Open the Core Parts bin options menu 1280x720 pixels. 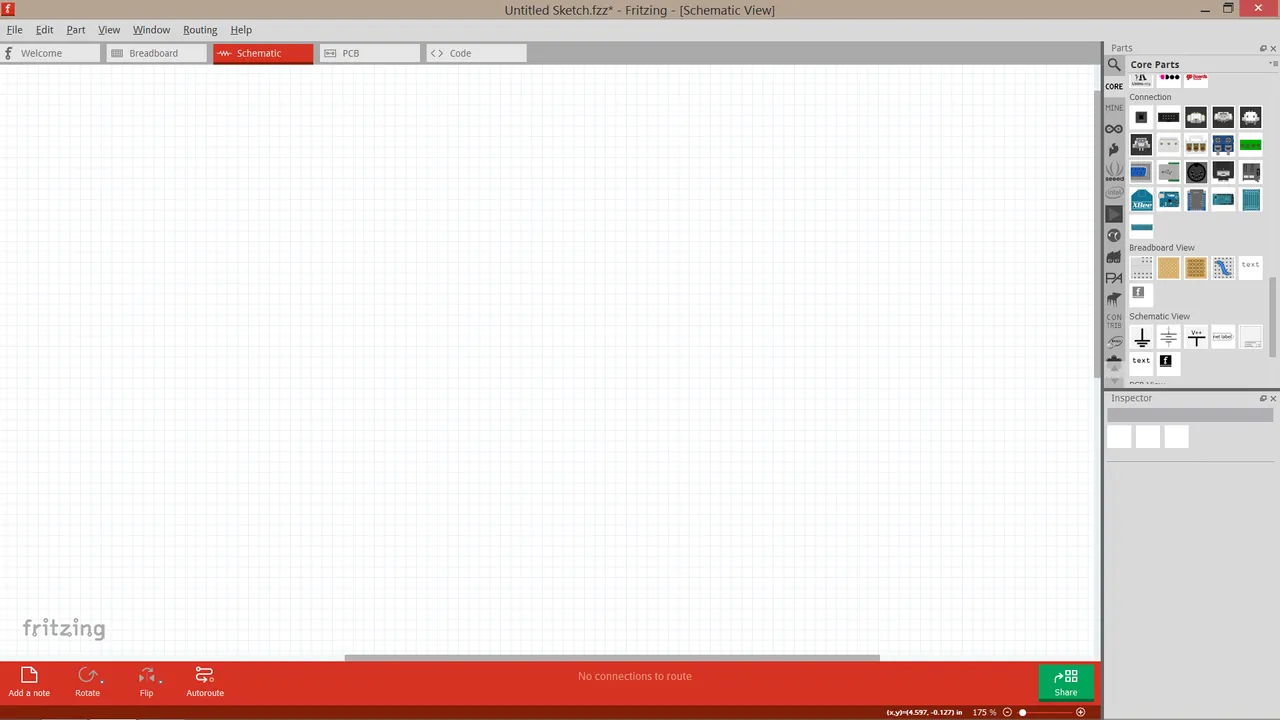coord(1273,64)
